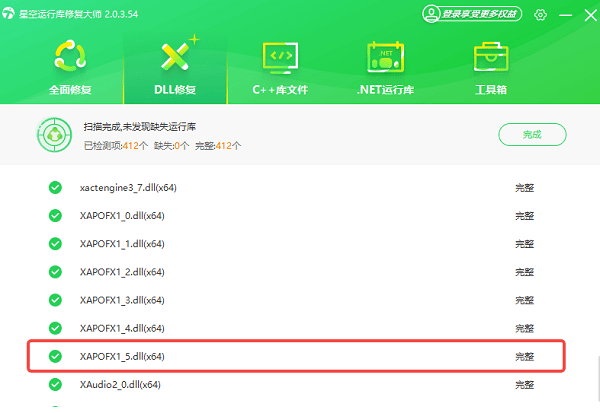Open the .NET运行库 tab
The height and width of the screenshot is (413, 600).
tap(385, 90)
